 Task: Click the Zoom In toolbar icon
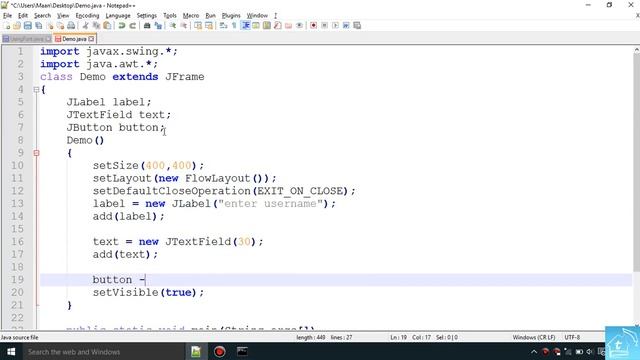(173, 26)
